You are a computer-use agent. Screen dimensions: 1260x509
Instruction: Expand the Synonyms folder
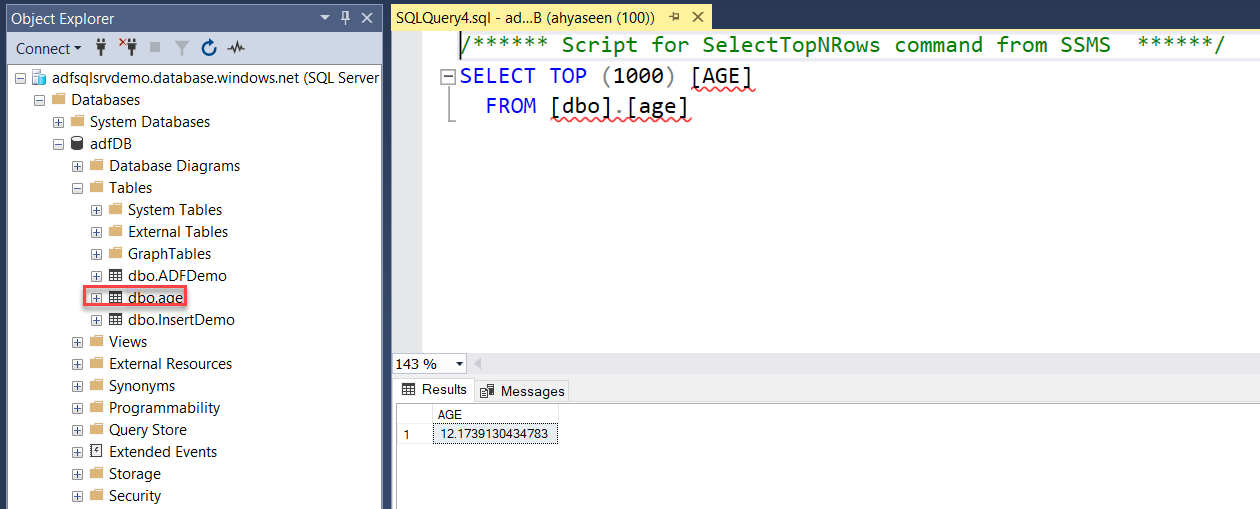[77, 386]
